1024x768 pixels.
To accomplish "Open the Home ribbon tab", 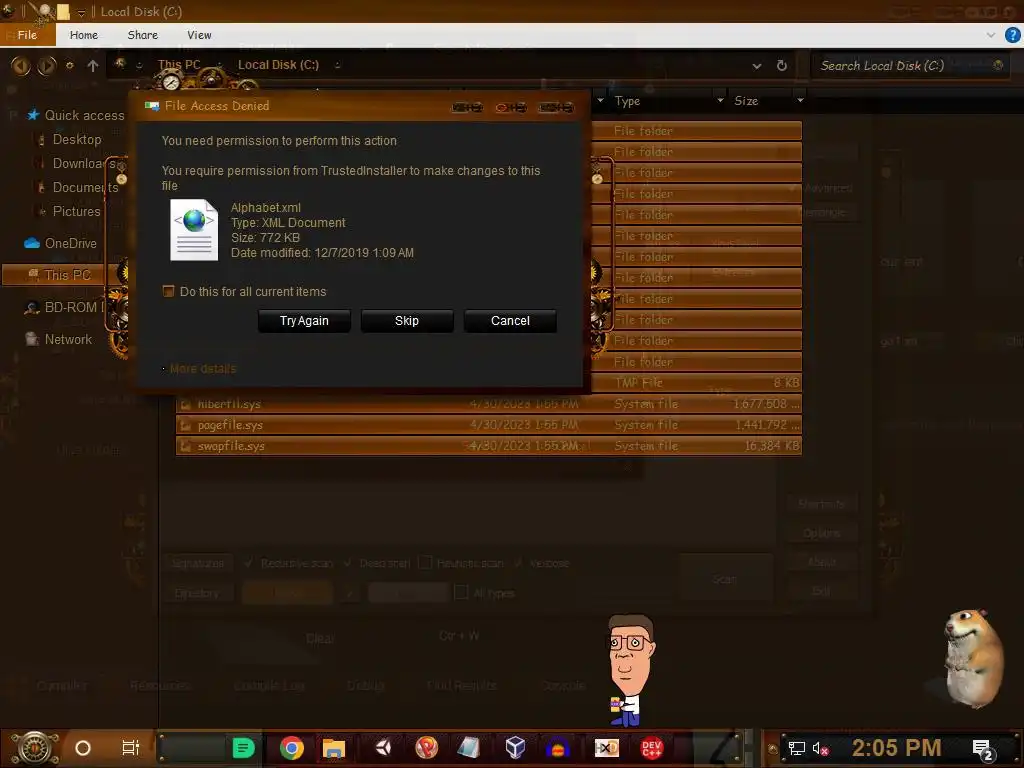I will 84,35.
